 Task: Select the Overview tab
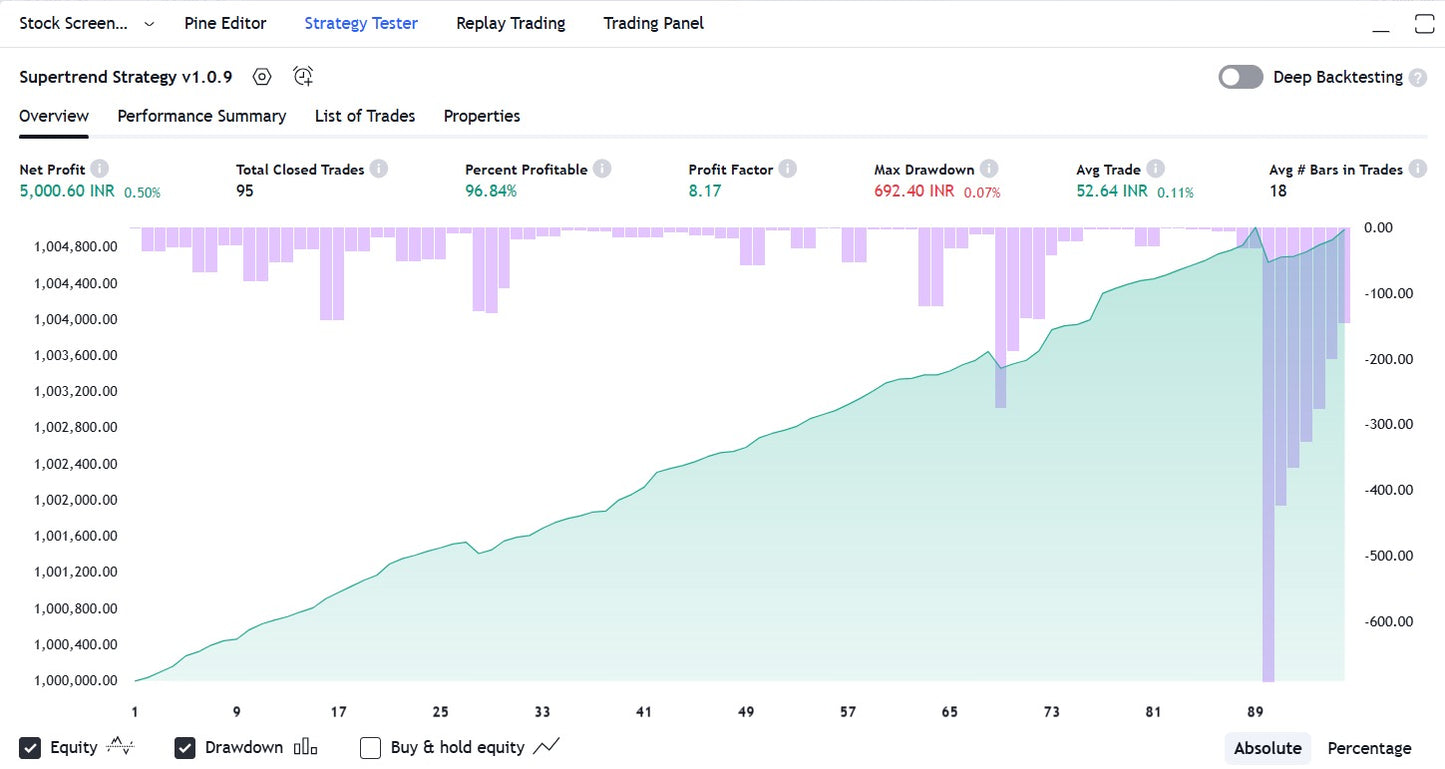[x=54, y=116]
